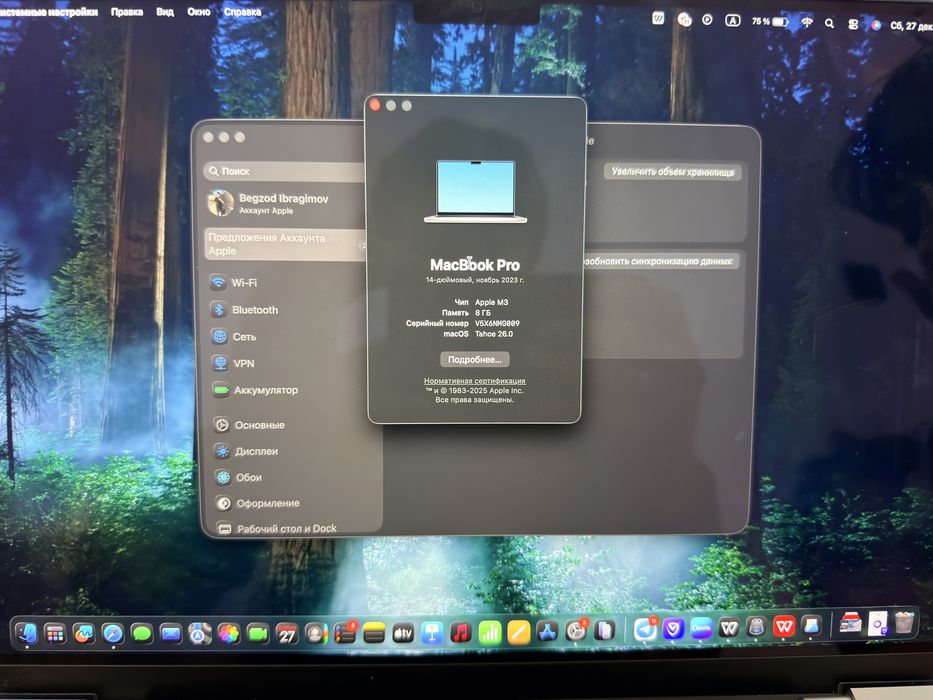
Task: Click serial number V5X6NMG869 text
Action: 497,323
